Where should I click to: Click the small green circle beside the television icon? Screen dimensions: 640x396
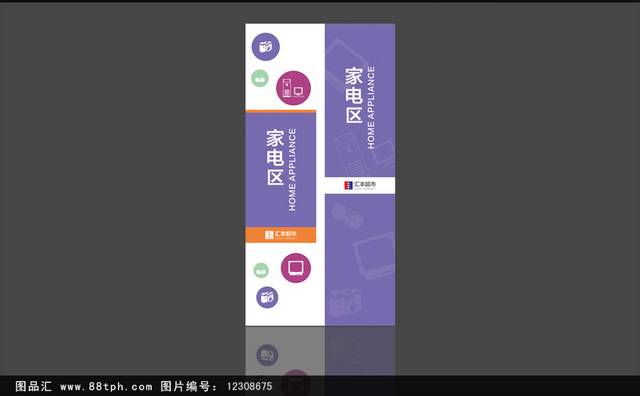(261, 270)
